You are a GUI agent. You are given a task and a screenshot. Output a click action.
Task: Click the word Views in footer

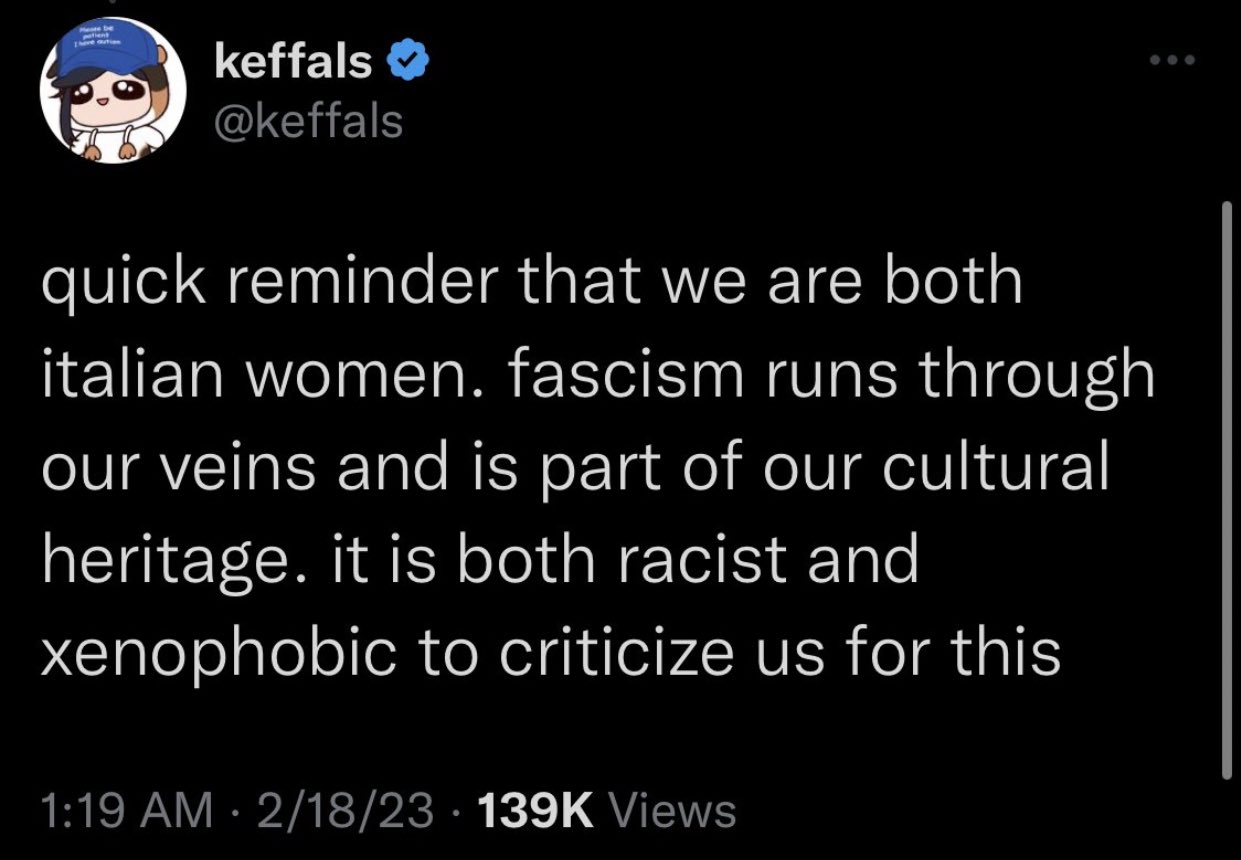coord(672,810)
